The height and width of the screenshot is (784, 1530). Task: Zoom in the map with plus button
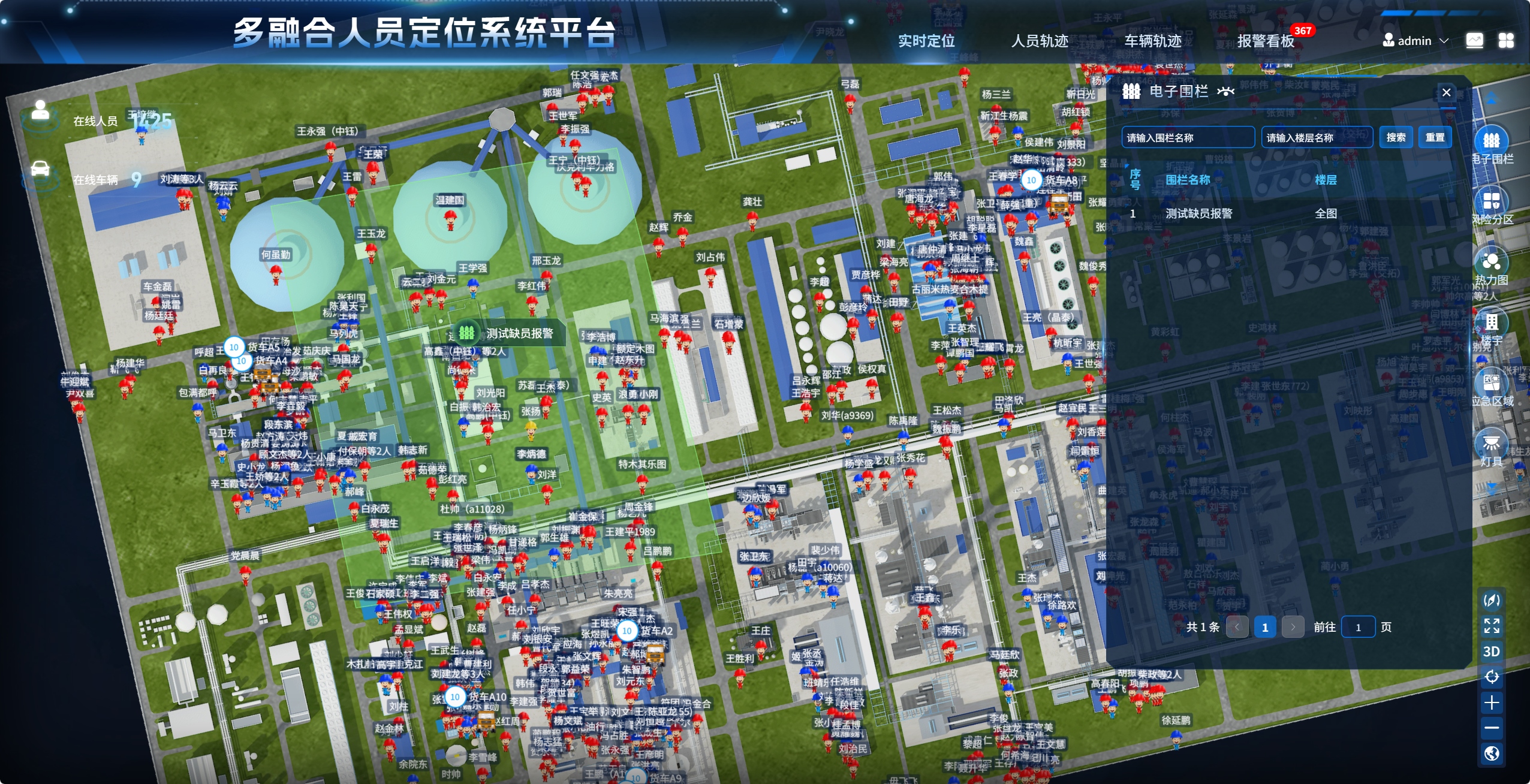pos(1491,702)
